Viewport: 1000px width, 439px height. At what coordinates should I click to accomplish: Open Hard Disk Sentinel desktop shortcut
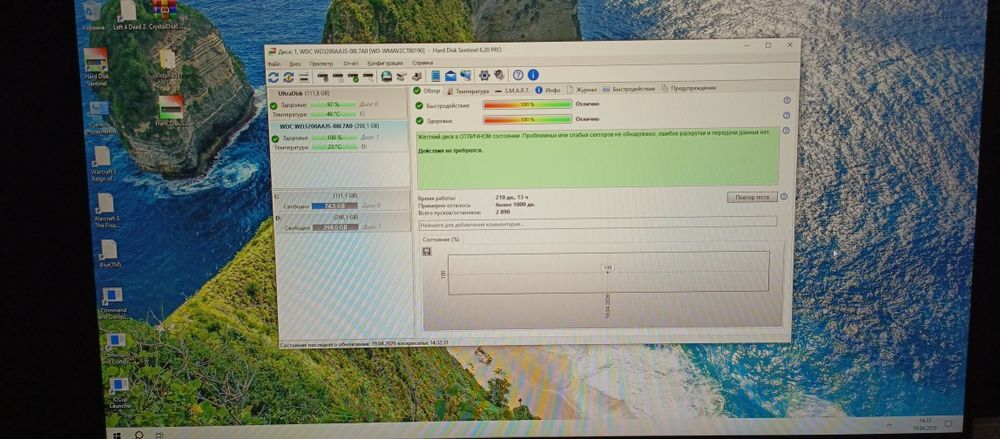coord(96,66)
